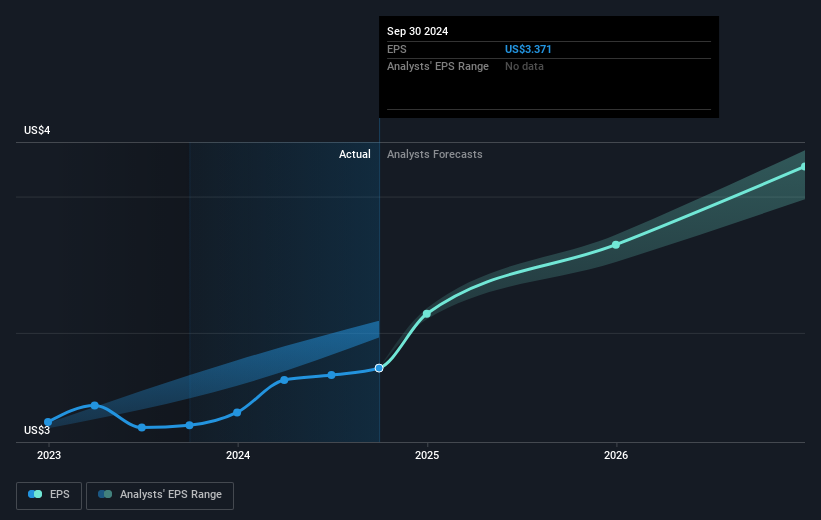Click the US$3.371 EPS value in tooltip
The image size is (821, 520).
pyautogui.click(x=528, y=49)
